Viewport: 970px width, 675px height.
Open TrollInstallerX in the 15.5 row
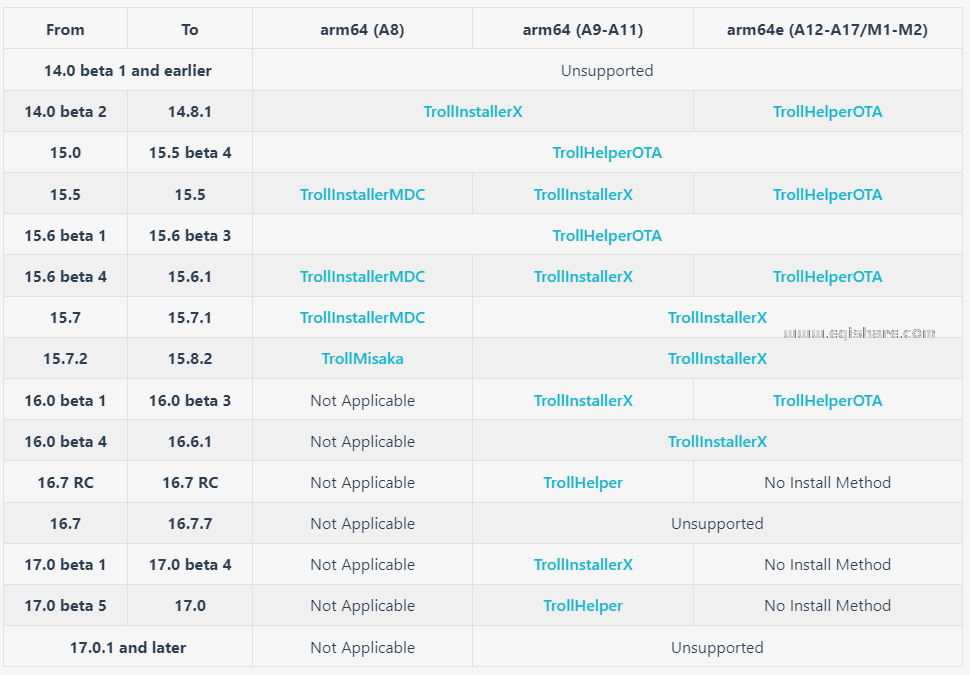click(583, 195)
